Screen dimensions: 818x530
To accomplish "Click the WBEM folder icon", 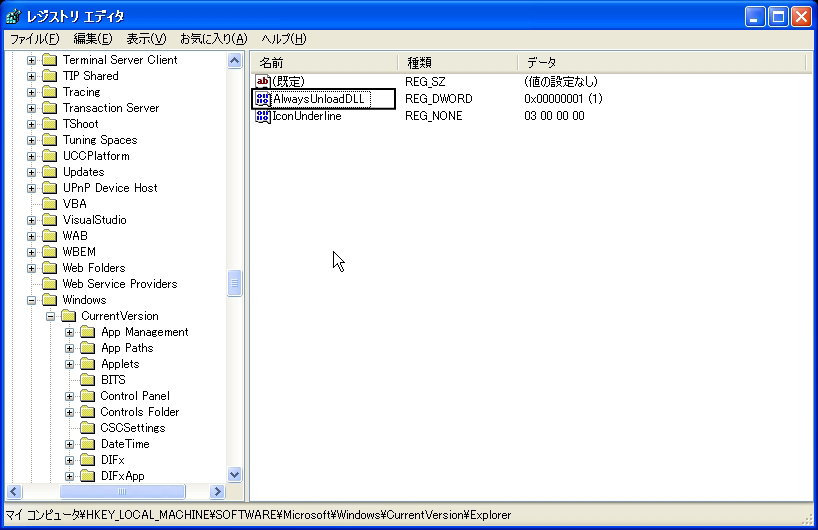I will click(x=50, y=252).
